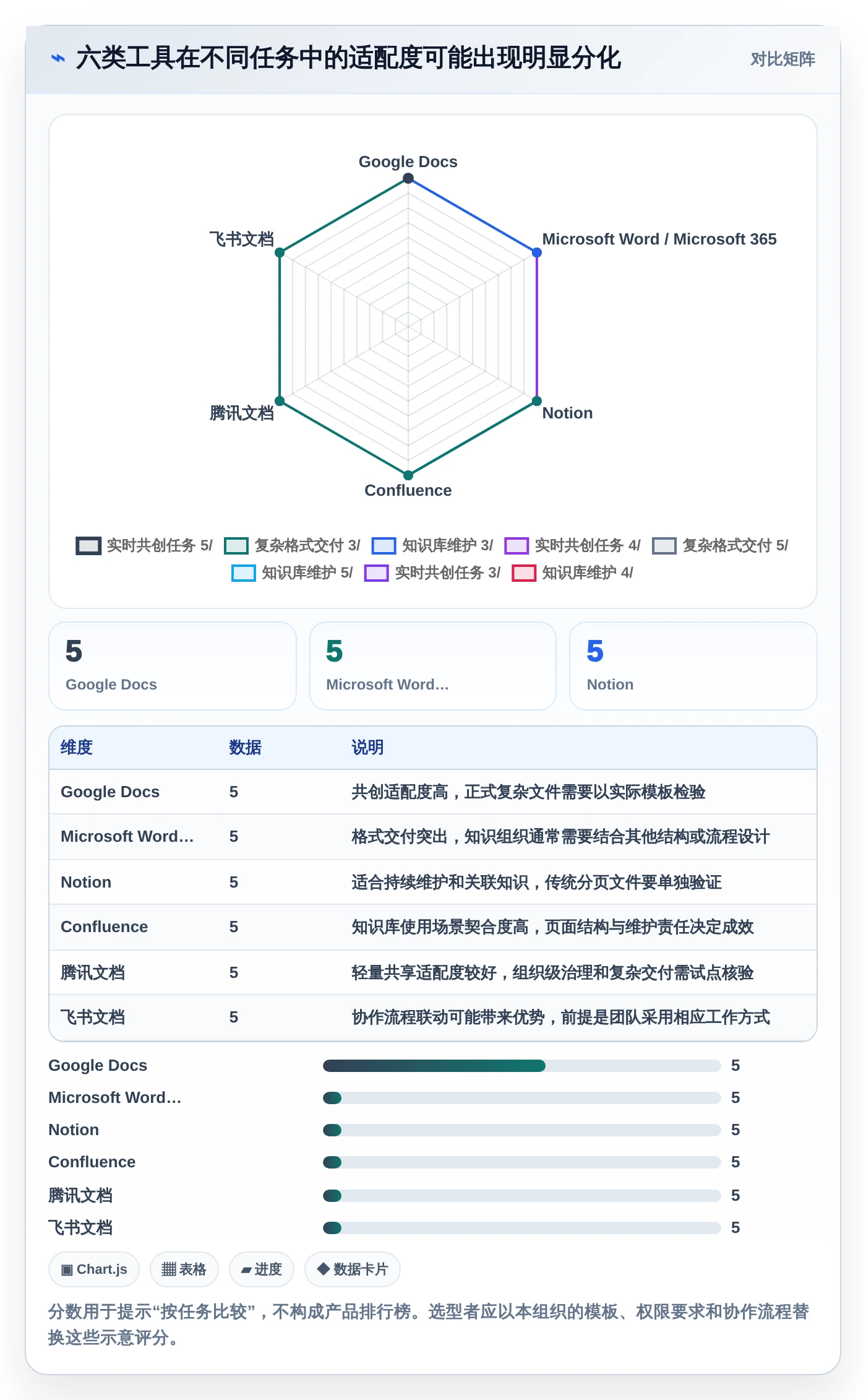Click the Google Docs progress bar
This screenshot has width=866, height=1400.
click(522, 1065)
